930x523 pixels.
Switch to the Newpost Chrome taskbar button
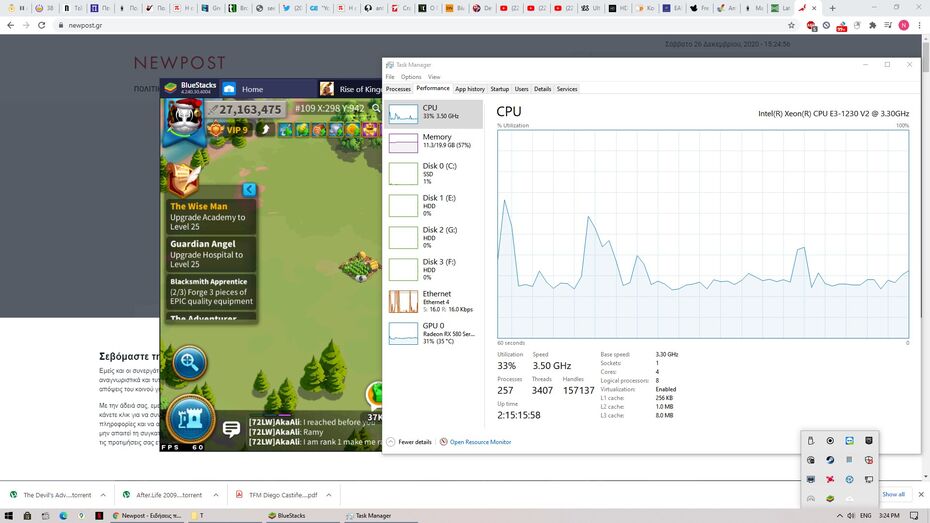point(147,516)
